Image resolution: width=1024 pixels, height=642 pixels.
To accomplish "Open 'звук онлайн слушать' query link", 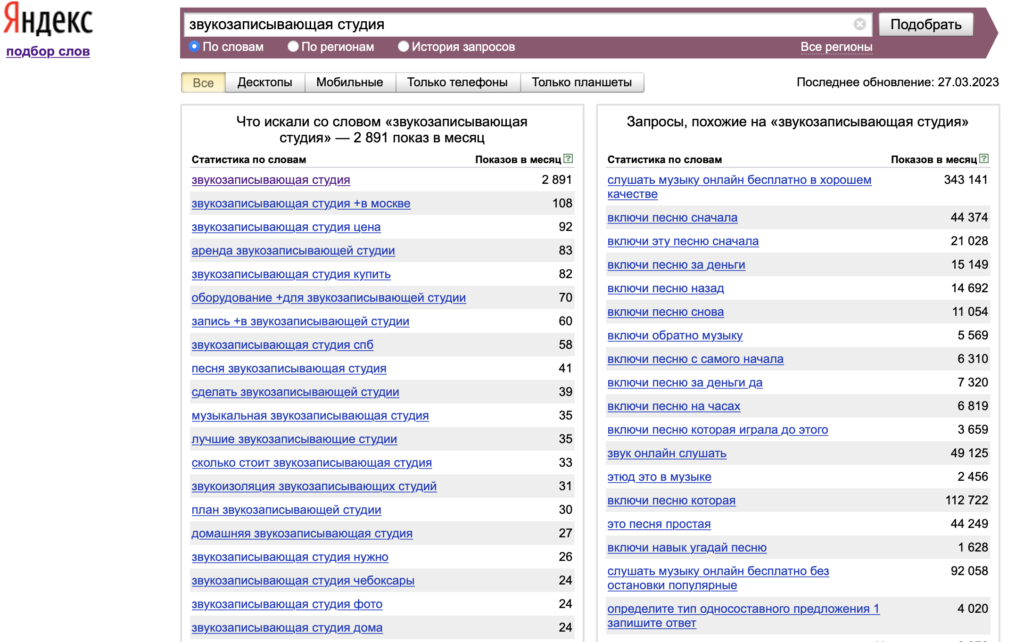I will 667,453.
